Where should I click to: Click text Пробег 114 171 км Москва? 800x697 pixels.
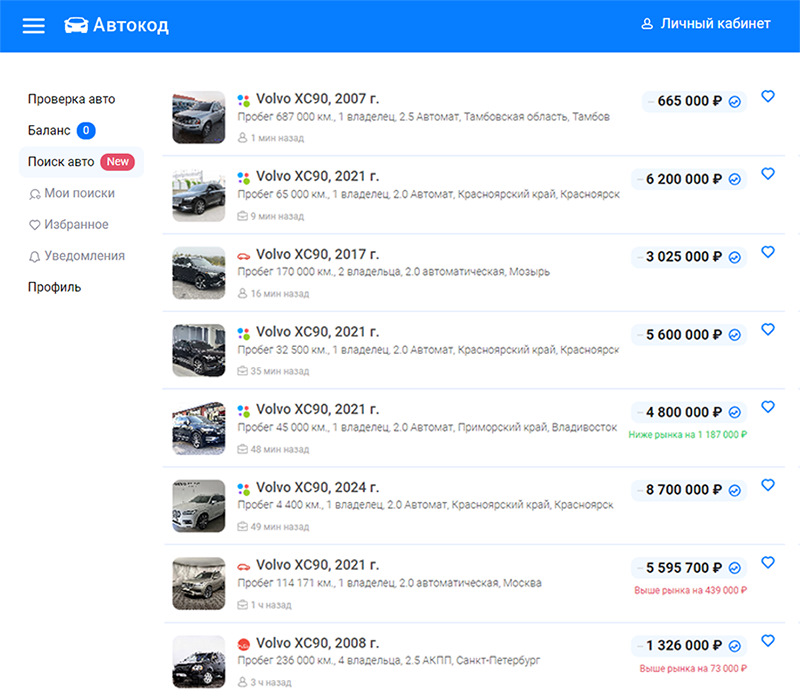click(x=389, y=583)
